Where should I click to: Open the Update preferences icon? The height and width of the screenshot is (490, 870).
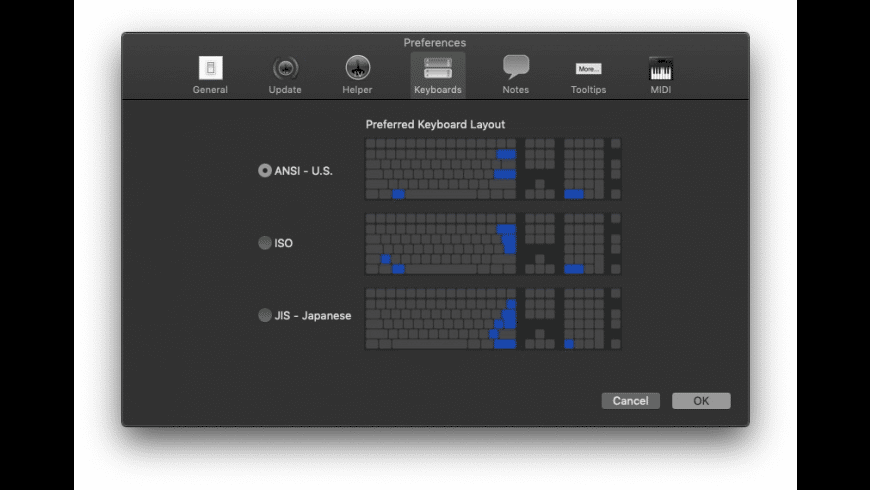(285, 68)
